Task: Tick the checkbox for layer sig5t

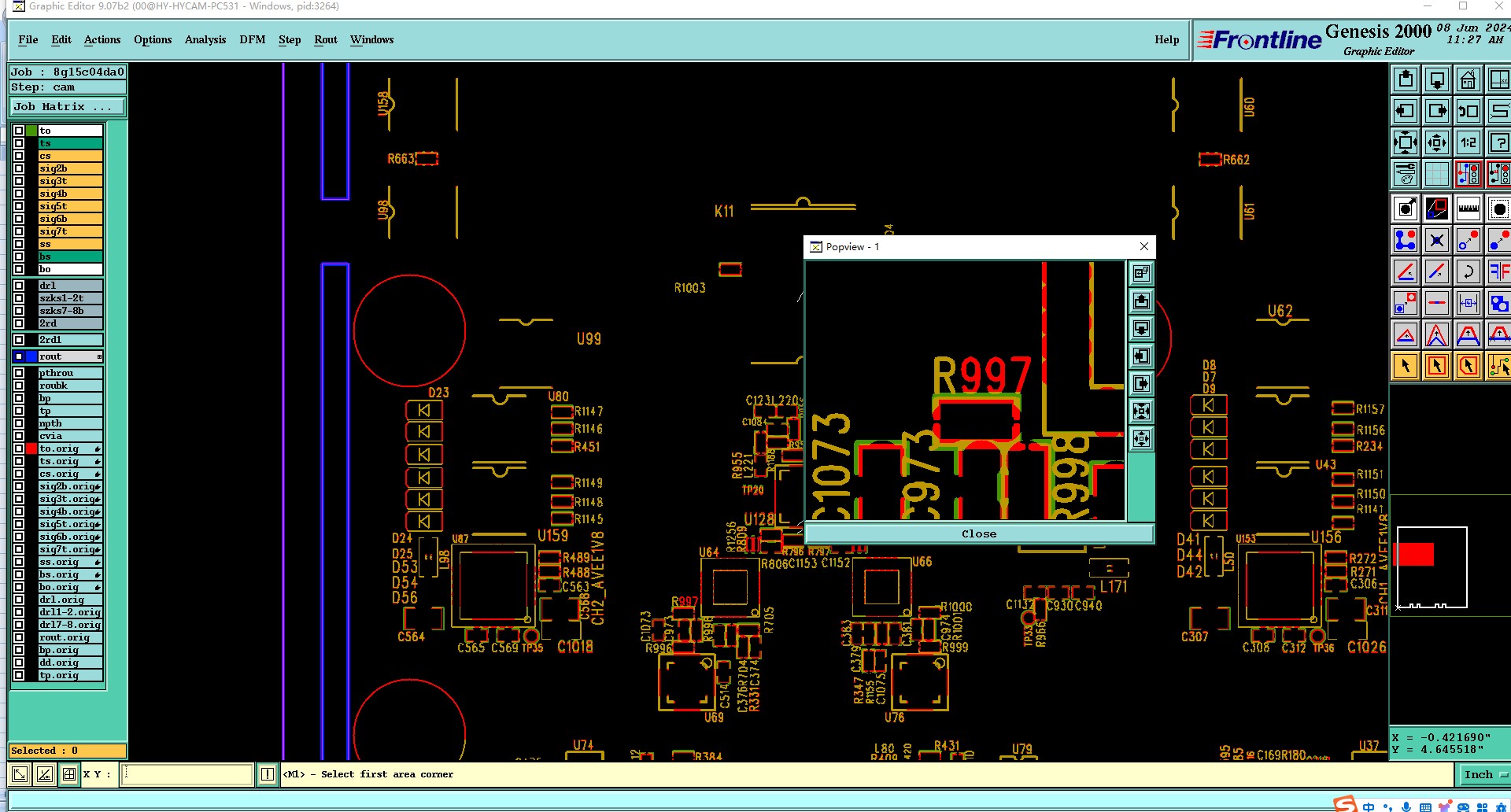Action: pos(19,206)
